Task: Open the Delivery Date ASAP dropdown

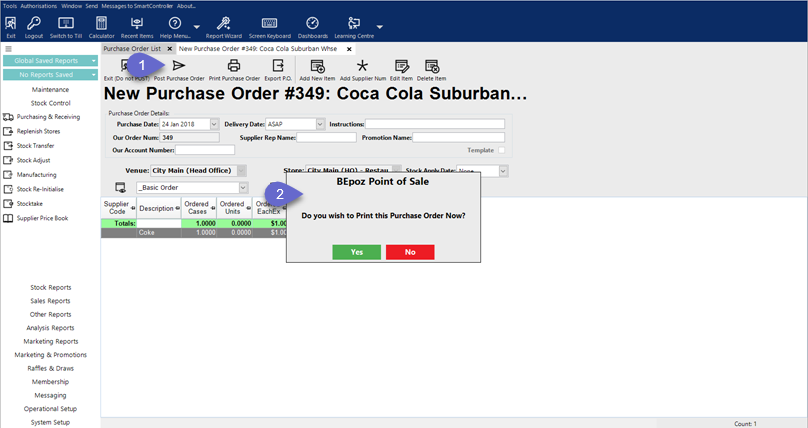Action: (x=320, y=124)
